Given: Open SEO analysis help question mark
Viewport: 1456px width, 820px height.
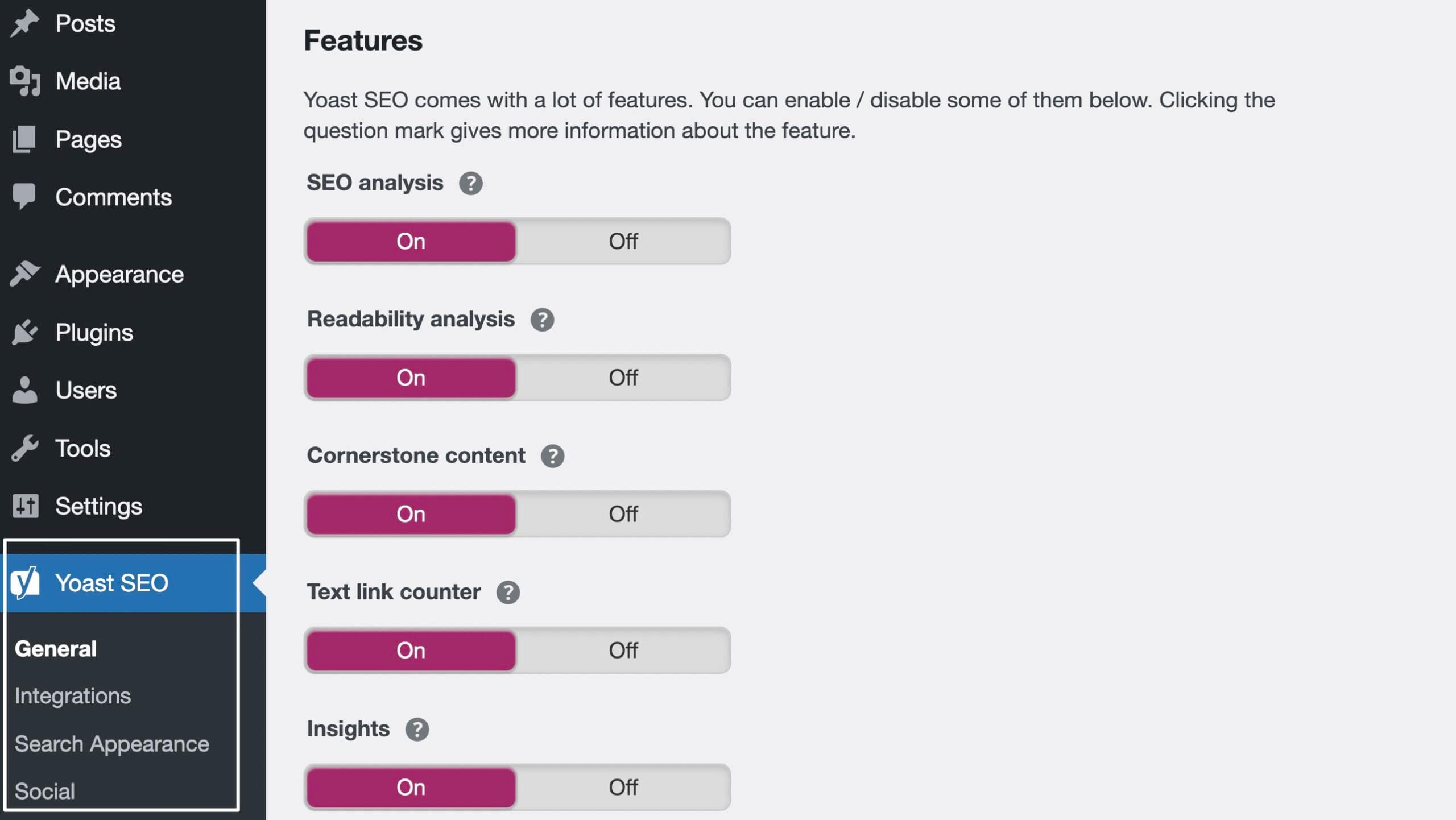Looking at the screenshot, I should coord(470,183).
